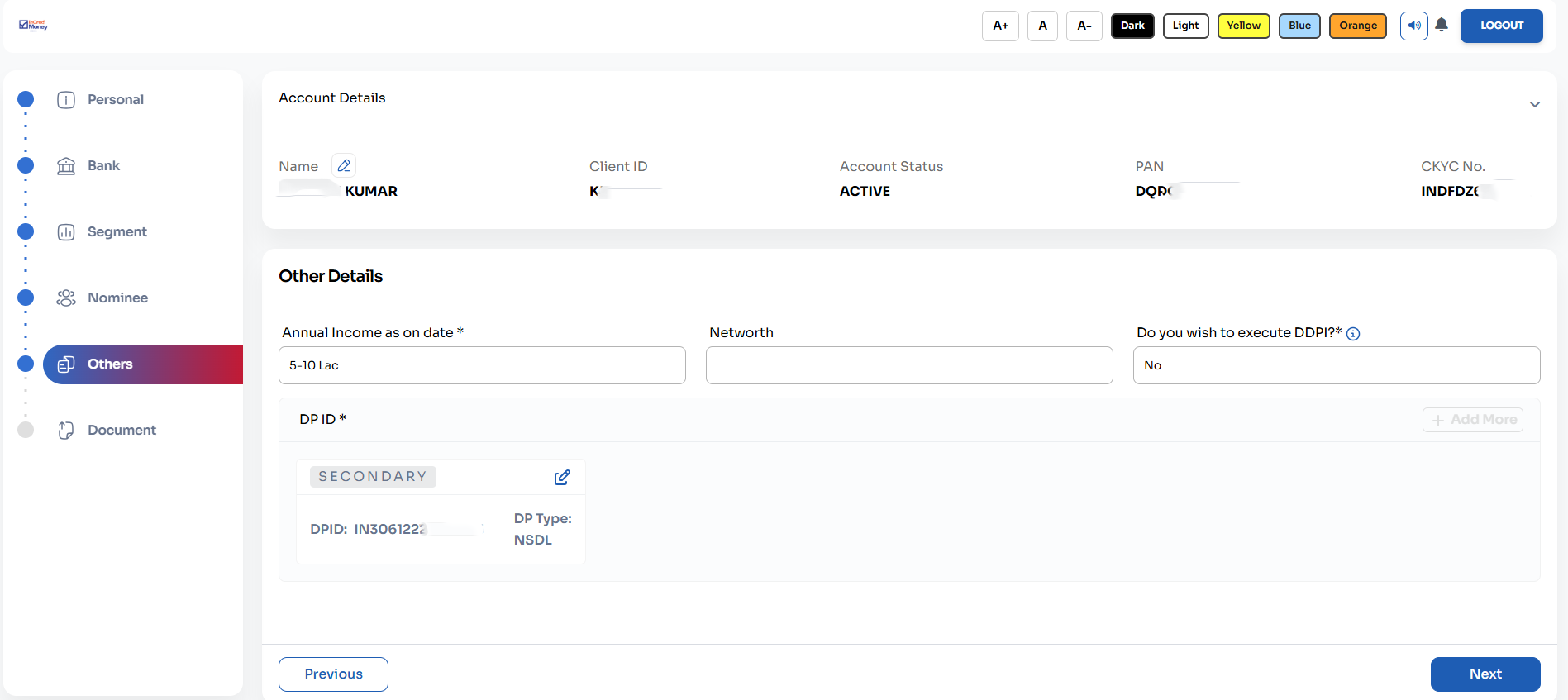
Task: Decrease font size with A-
Action: [x=1084, y=26]
